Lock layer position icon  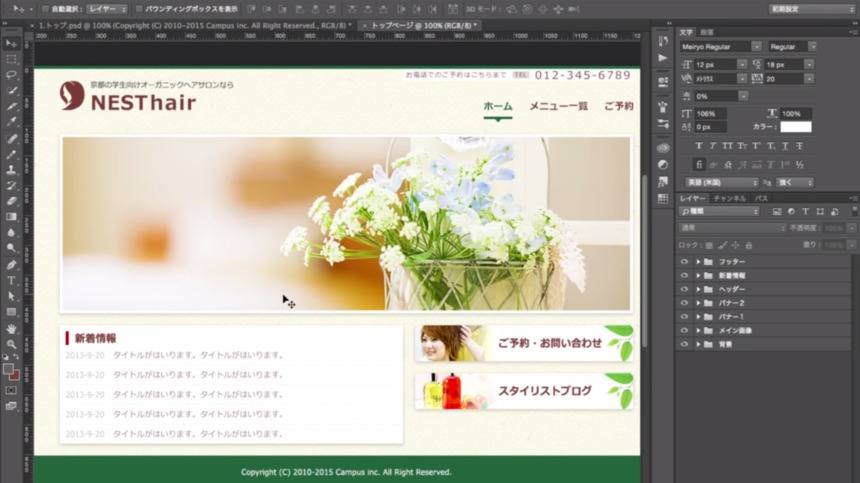(735, 246)
